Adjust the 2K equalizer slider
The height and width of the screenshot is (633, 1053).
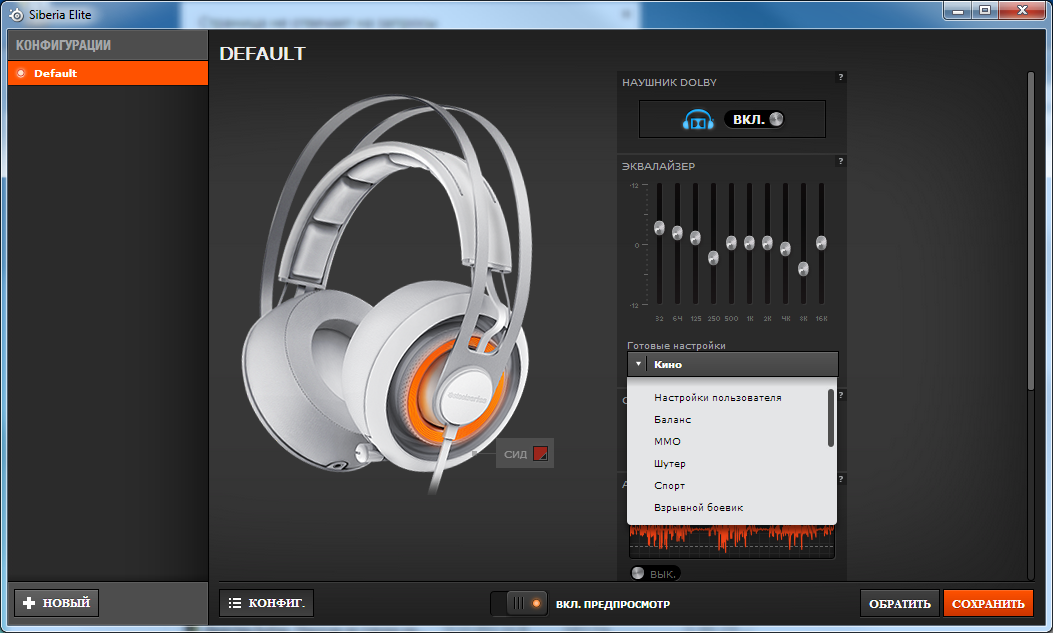pyautogui.click(x=767, y=242)
